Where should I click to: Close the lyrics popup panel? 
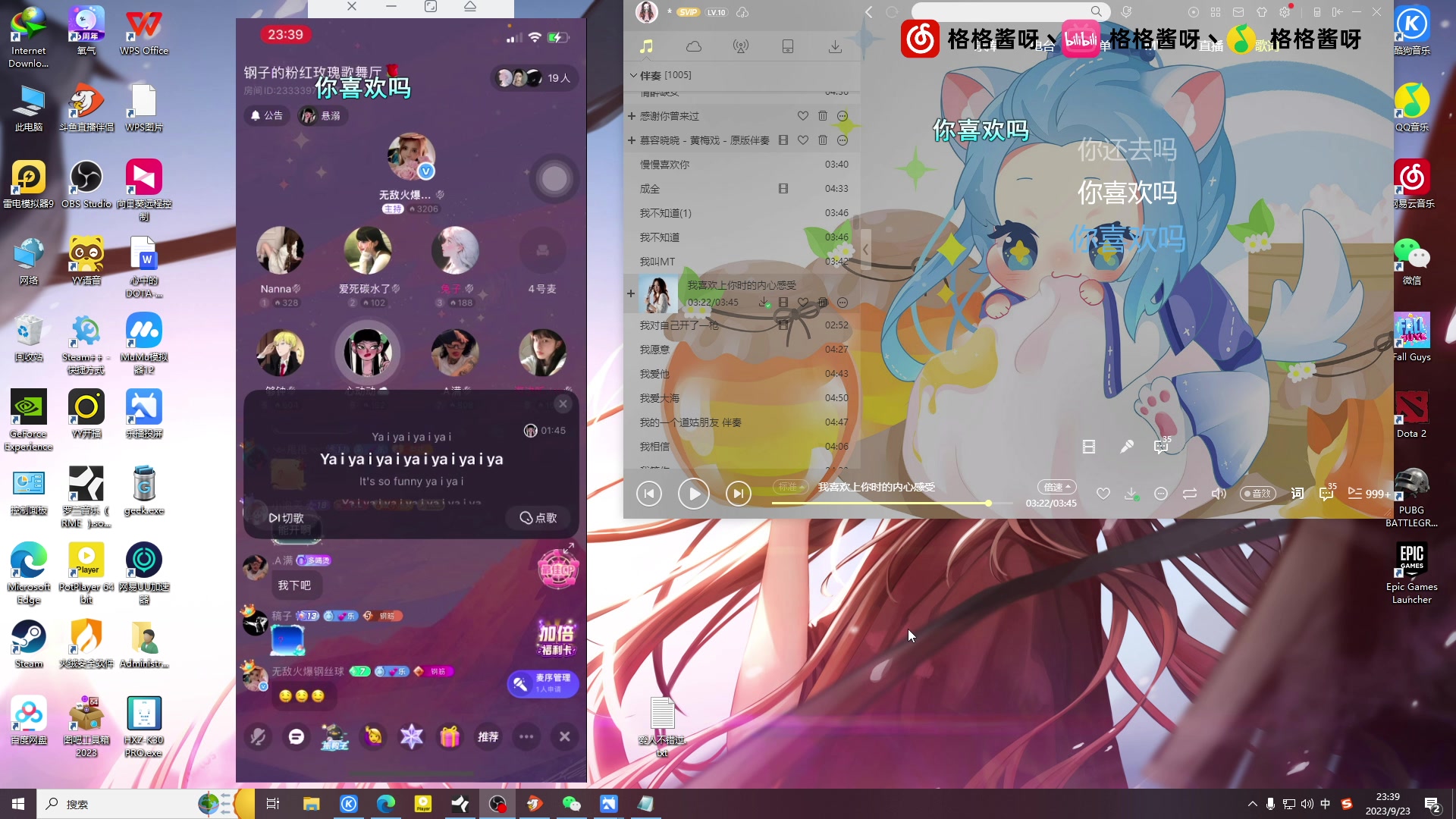(563, 404)
